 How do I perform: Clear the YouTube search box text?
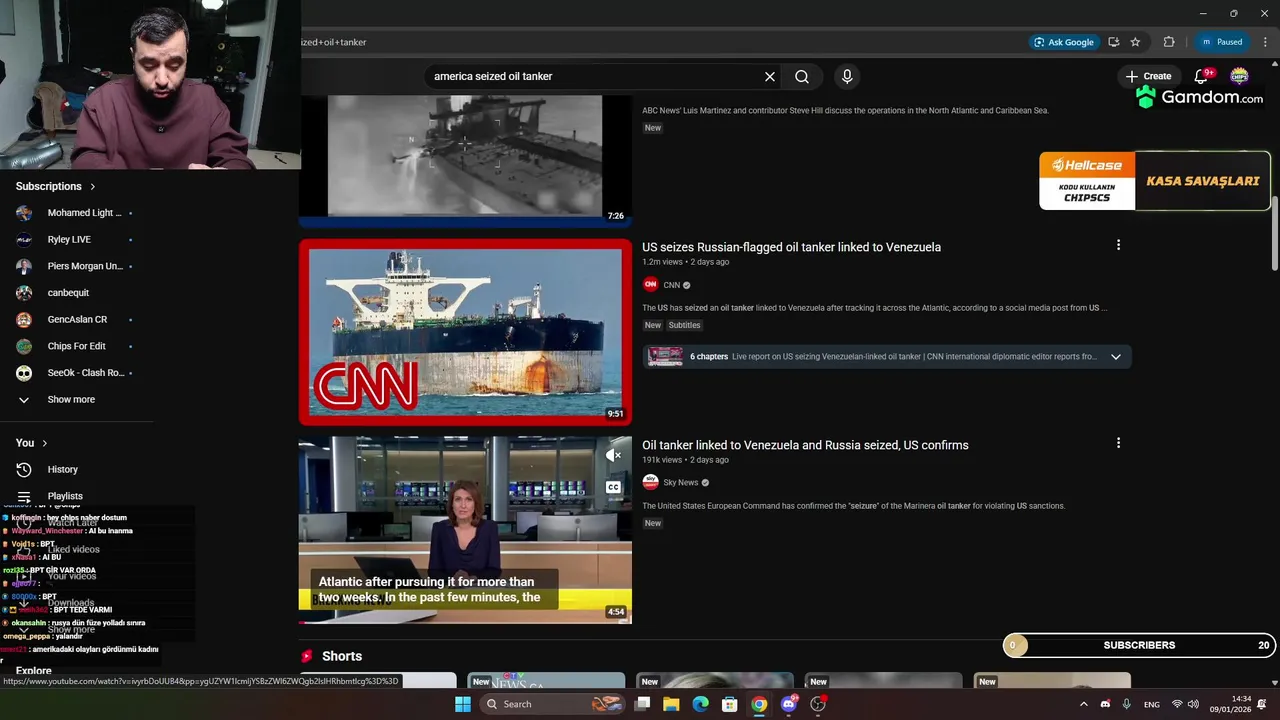(770, 76)
